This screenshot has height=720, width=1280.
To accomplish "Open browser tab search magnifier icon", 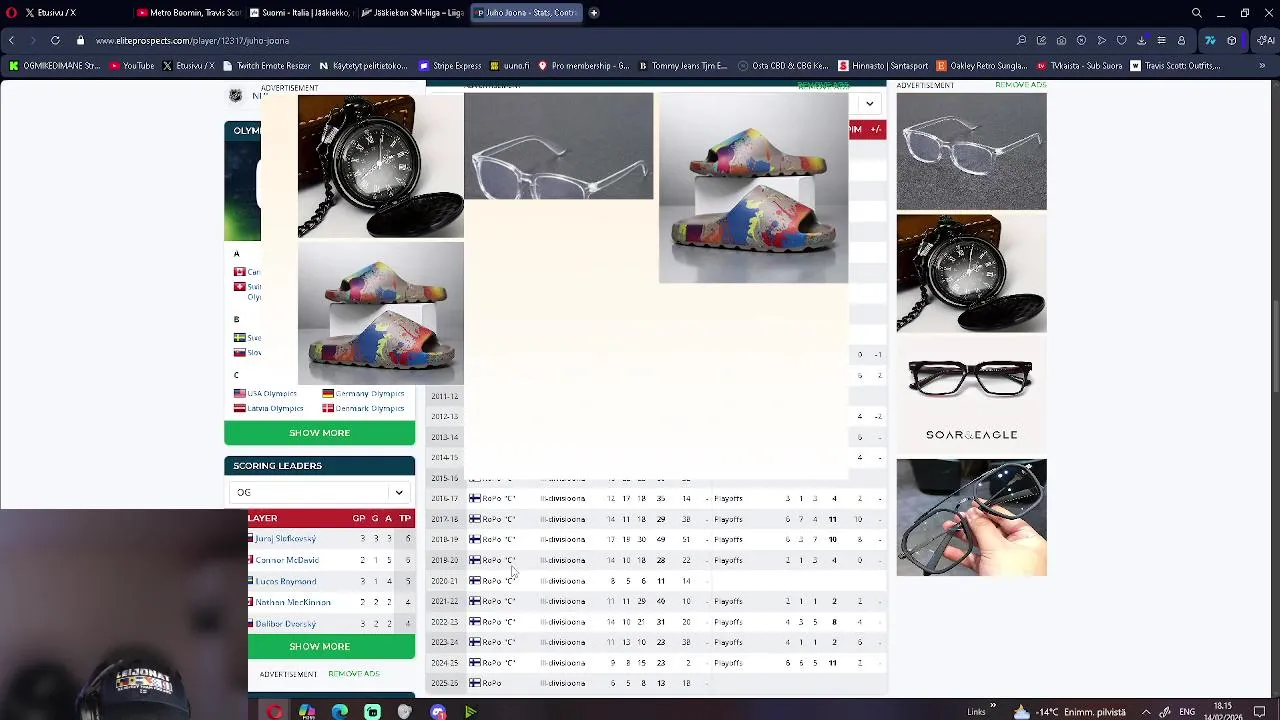I will (x=1197, y=13).
